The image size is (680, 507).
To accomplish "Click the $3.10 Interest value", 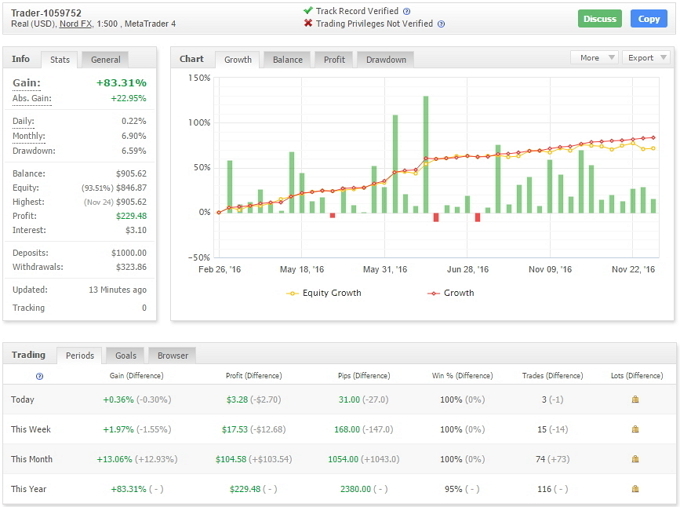I will [x=136, y=230].
